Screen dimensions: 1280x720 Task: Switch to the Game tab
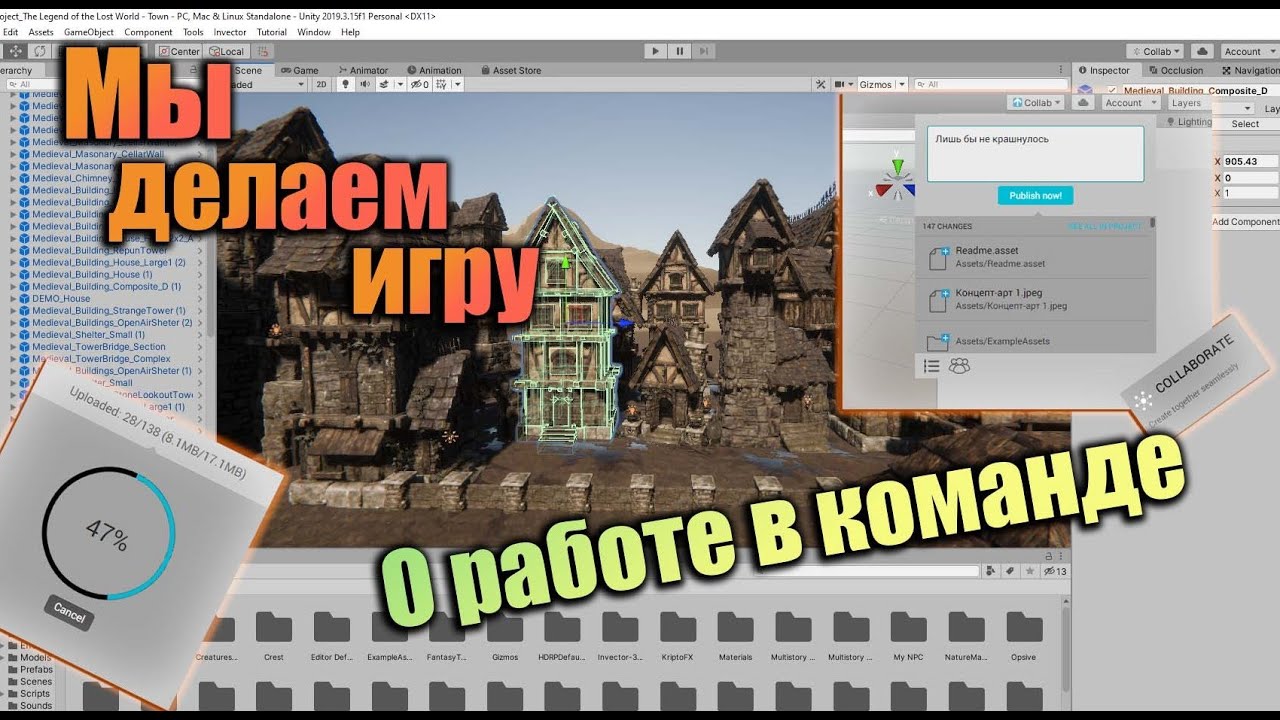pyautogui.click(x=298, y=70)
